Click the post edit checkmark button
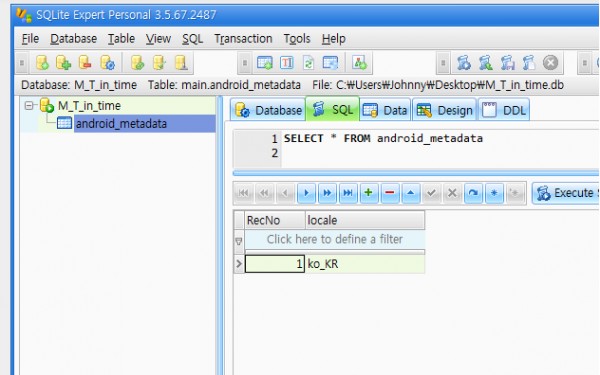Viewport: 600px width, 375px height. [x=432, y=193]
